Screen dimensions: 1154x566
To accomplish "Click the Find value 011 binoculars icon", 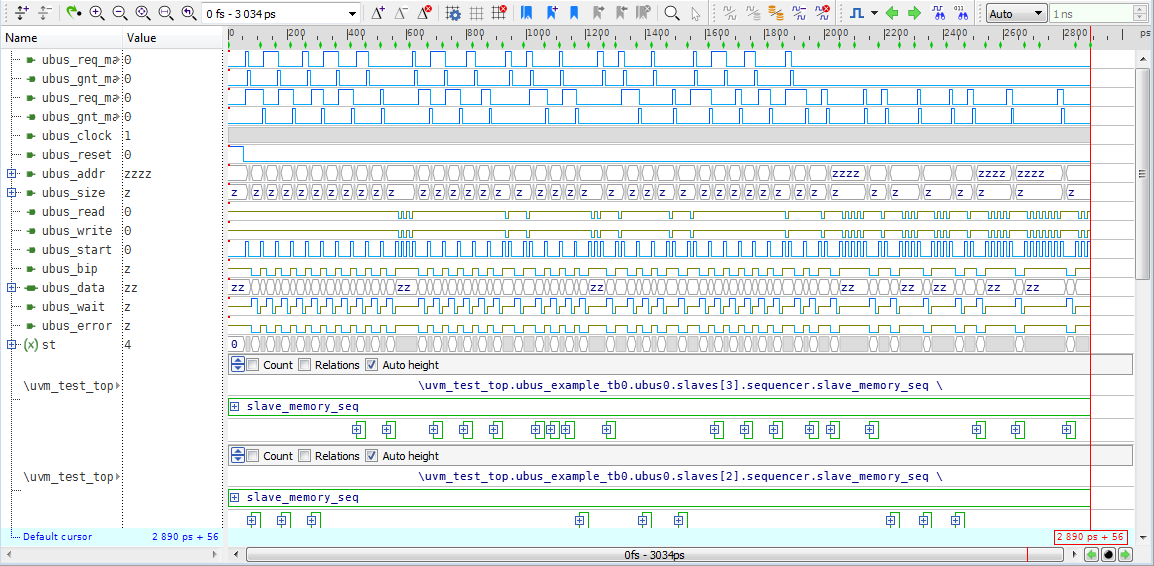I will point(960,13).
